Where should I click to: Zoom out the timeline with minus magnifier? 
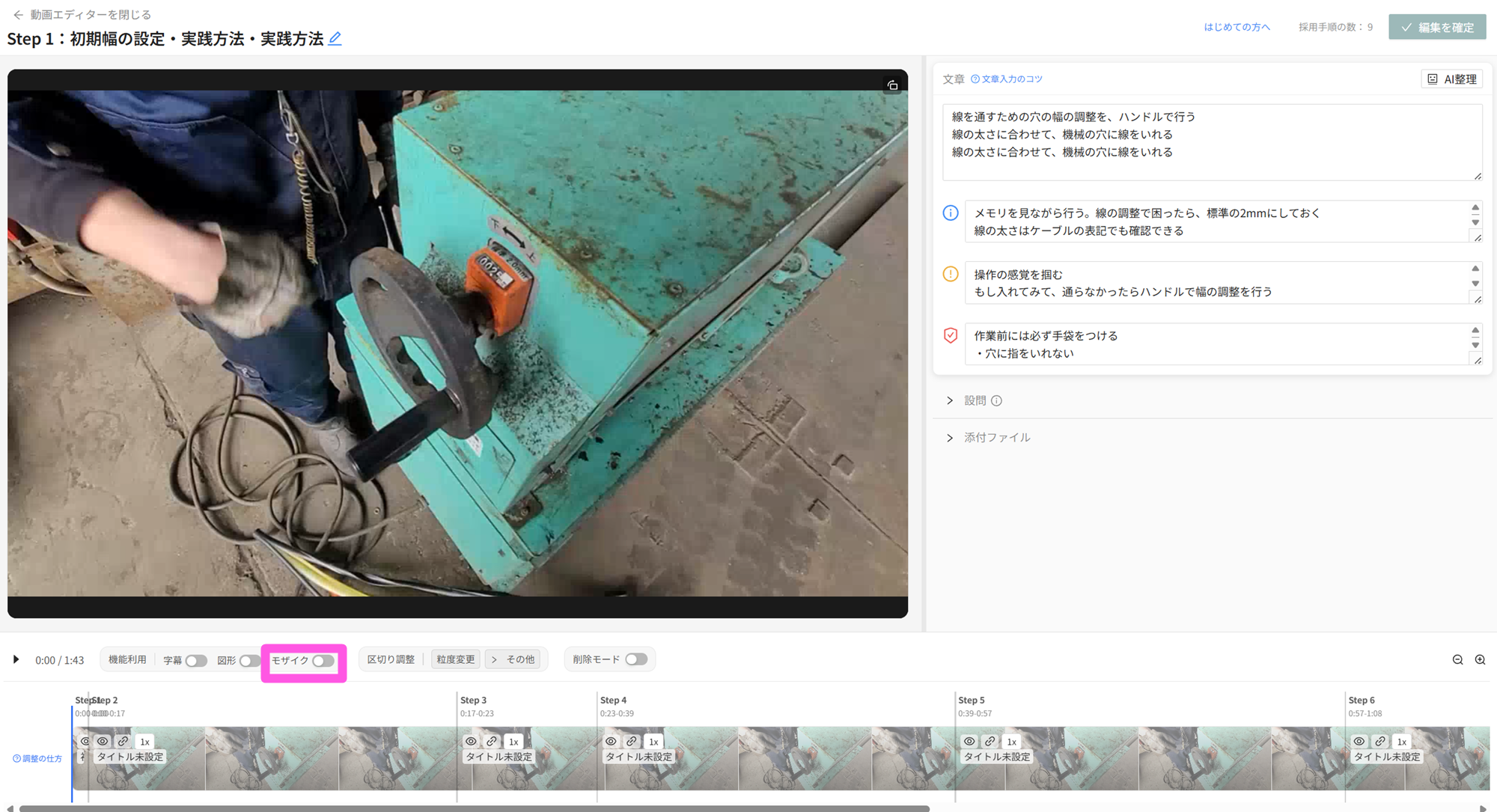point(1457,659)
